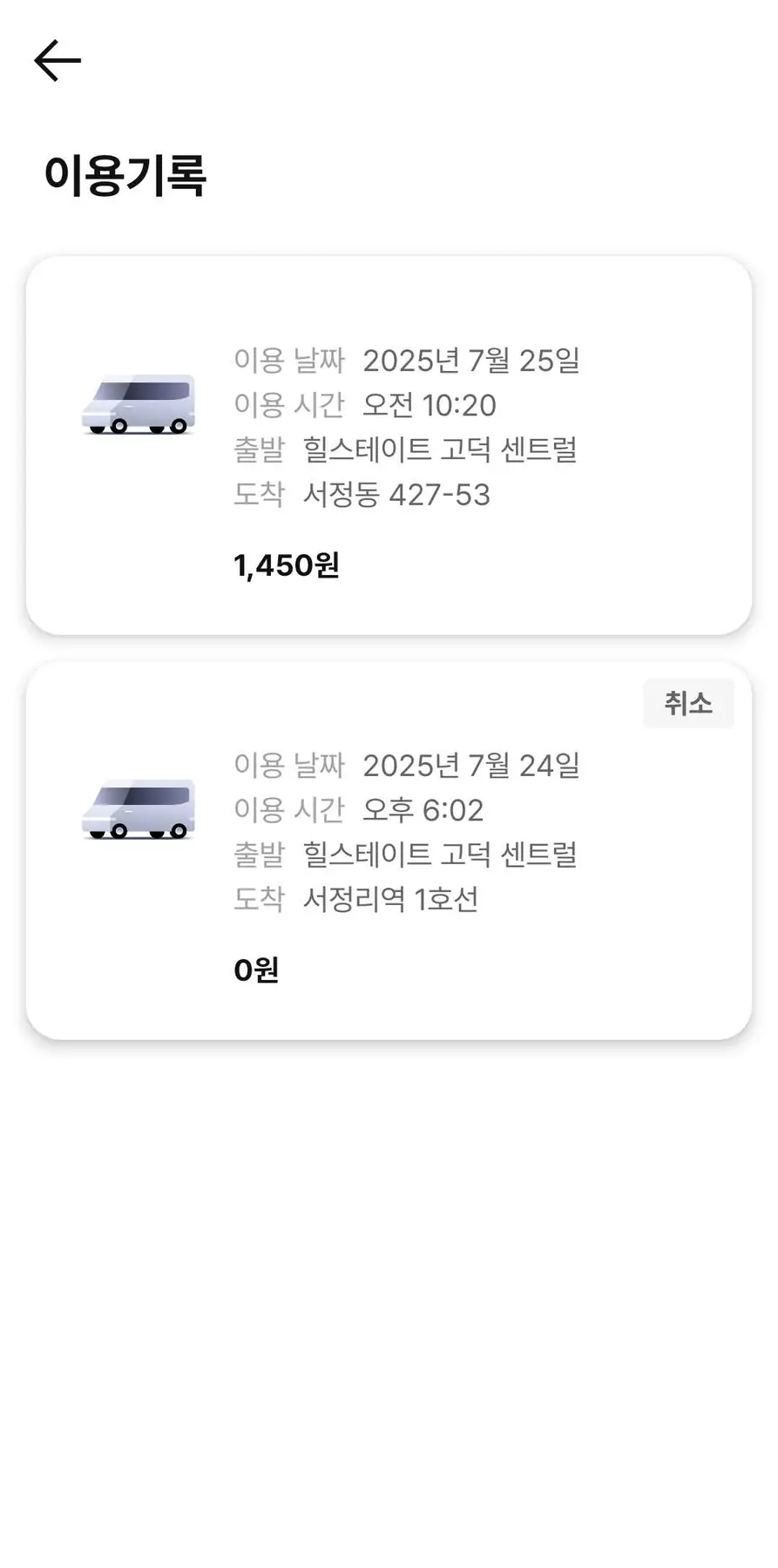The height and width of the screenshot is (1568, 778).
Task: Click departure text in the cancelled ride card
Action: tap(440, 855)
